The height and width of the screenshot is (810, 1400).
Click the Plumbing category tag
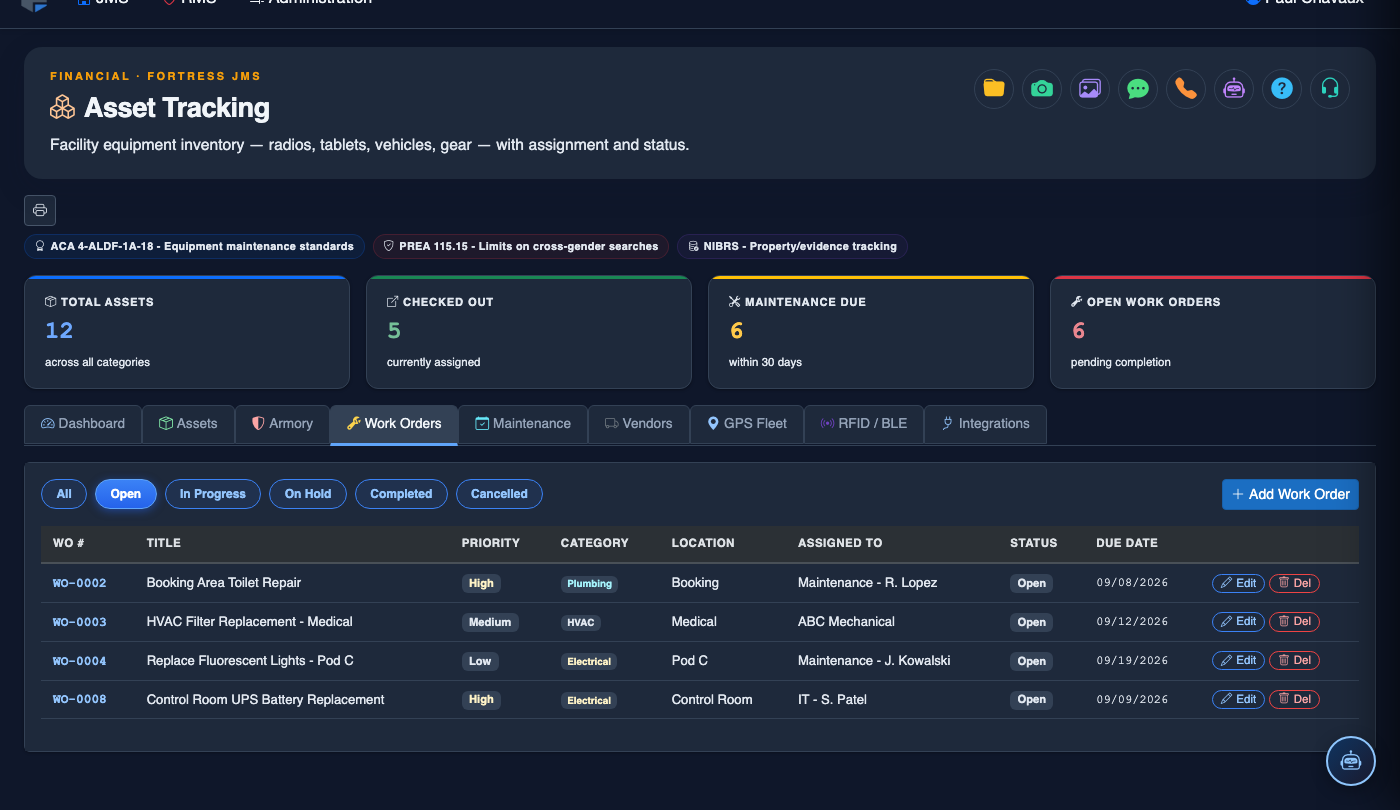590,584
